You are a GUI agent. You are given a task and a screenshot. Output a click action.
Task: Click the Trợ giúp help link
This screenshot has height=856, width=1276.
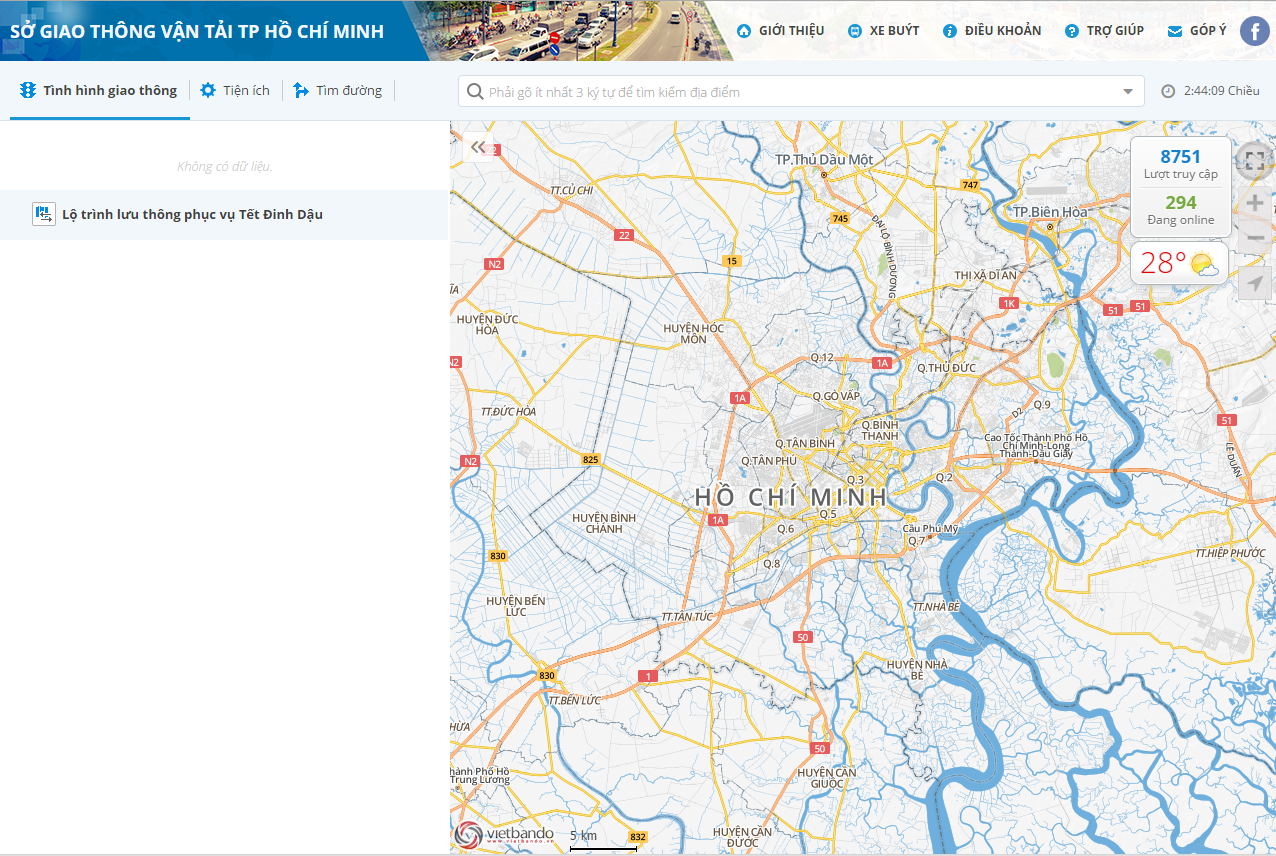1104,31
